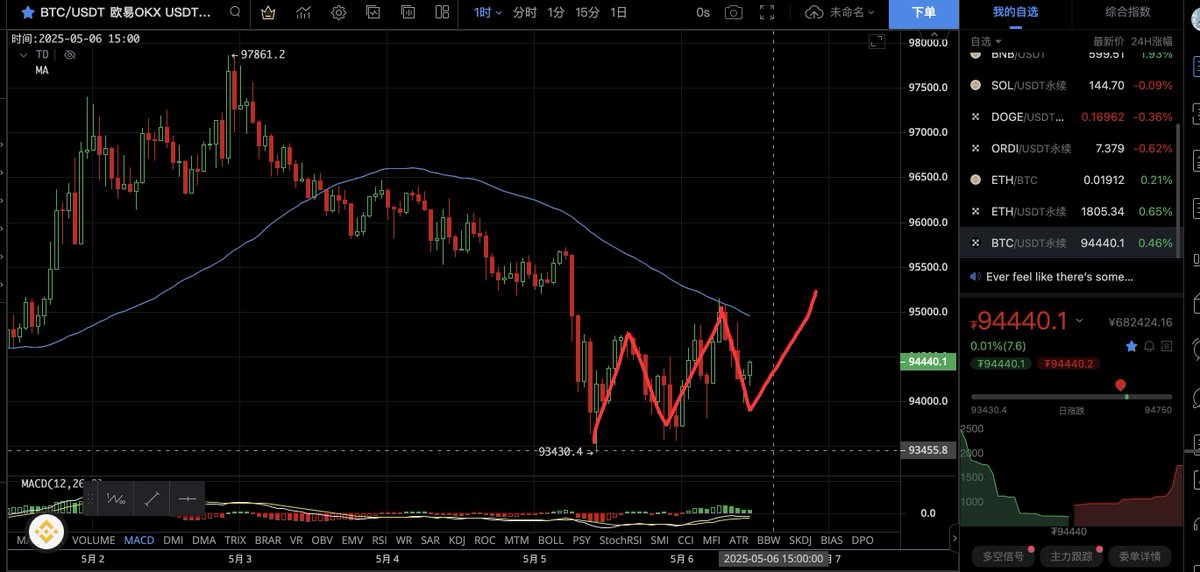The image size is (1200, 572).
Task: Select ETH/USDT永续 watchlist row
Action: click(x=1073, y=211)
